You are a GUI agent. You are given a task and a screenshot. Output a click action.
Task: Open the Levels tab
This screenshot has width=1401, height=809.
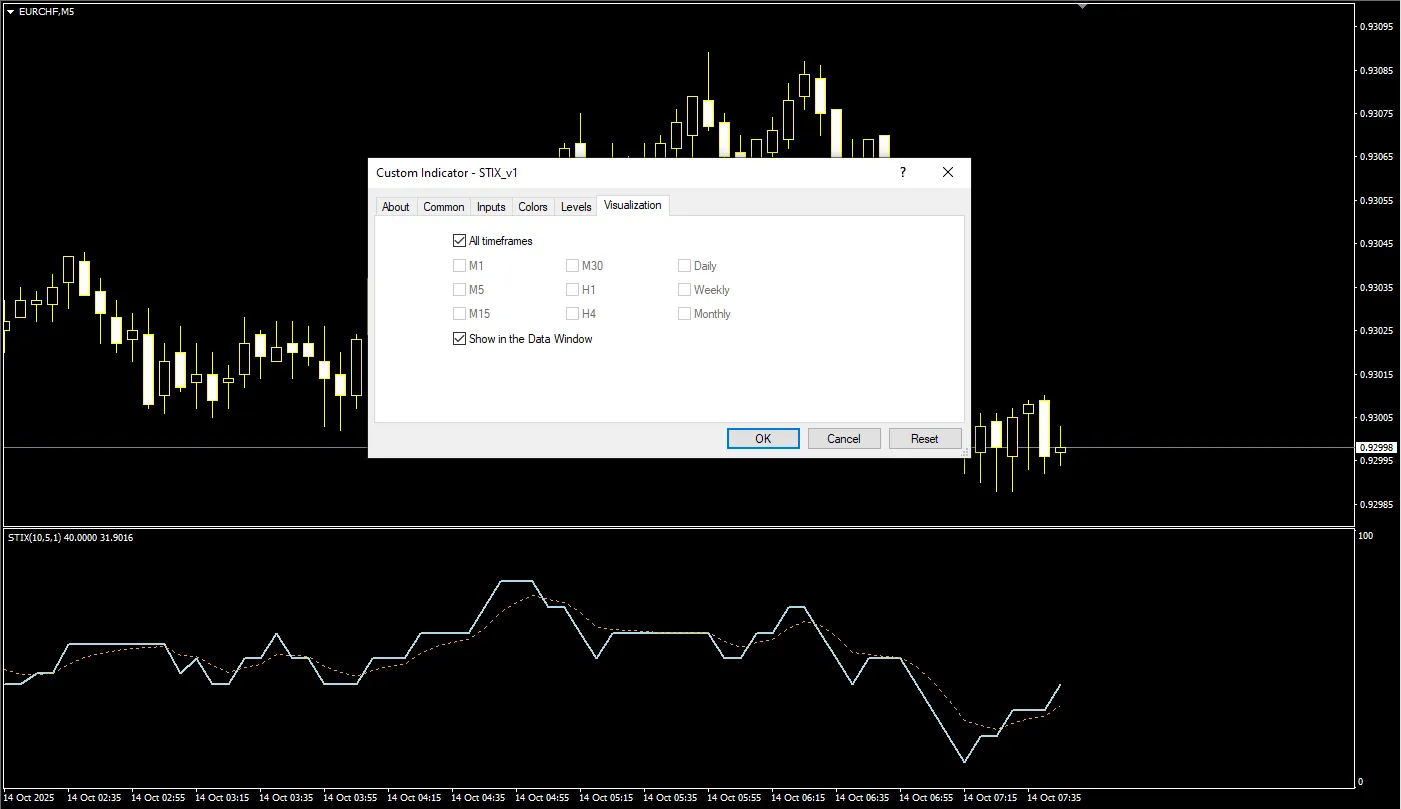pyautogui.click(x=576, y=207)
